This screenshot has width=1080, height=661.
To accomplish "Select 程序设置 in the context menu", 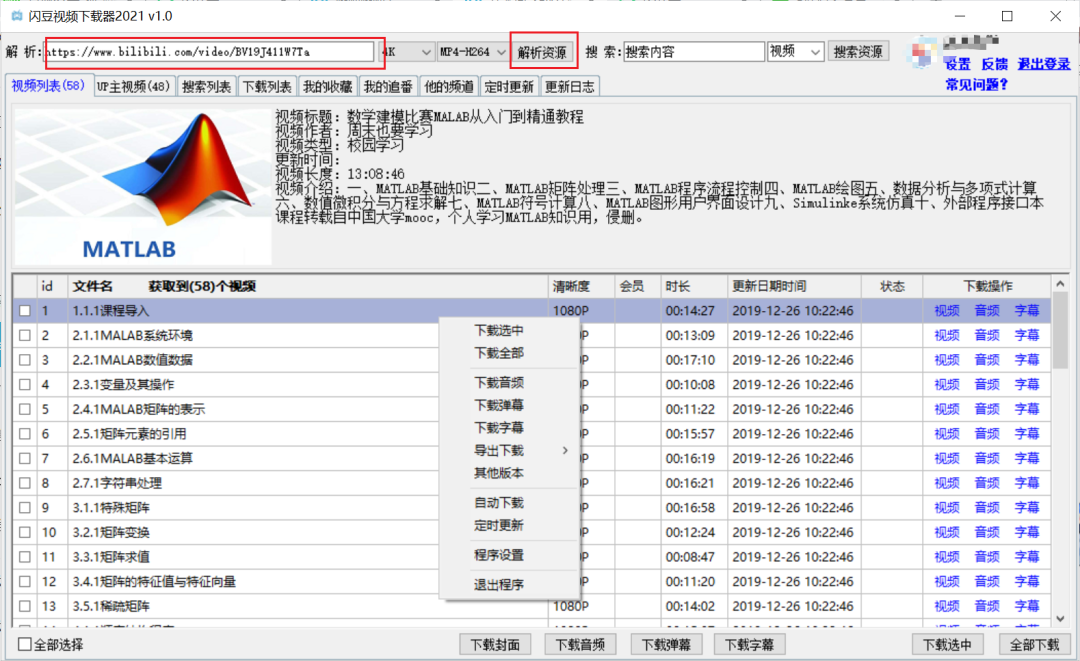I will tap(499, 555).
